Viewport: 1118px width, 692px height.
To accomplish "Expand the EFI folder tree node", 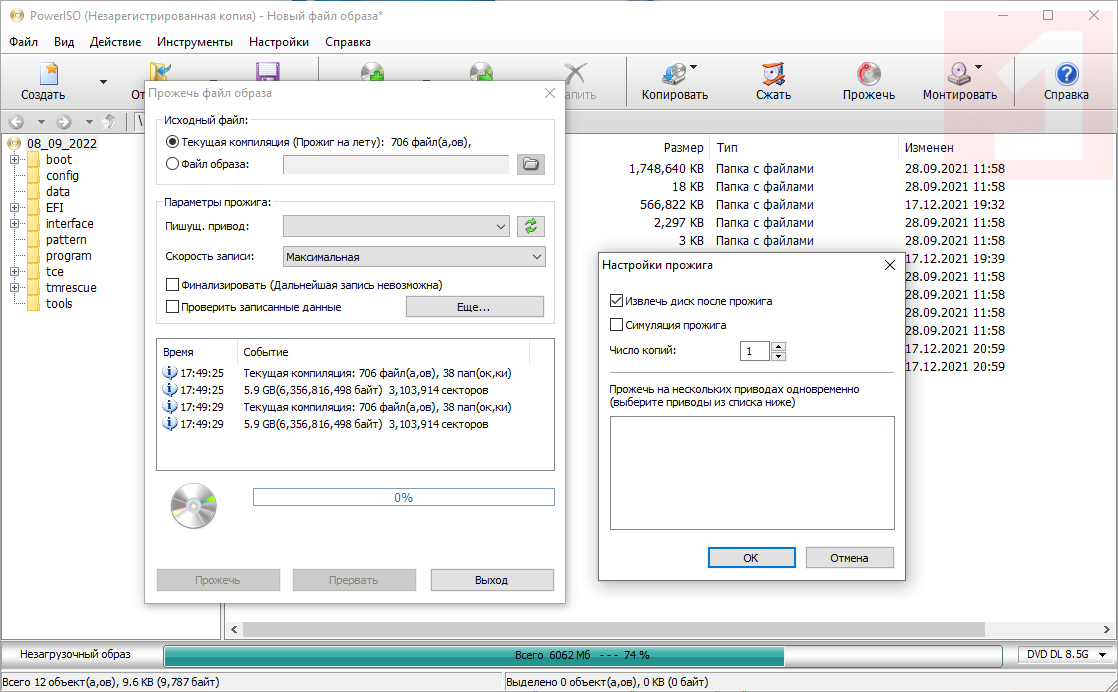I will 14,207.
